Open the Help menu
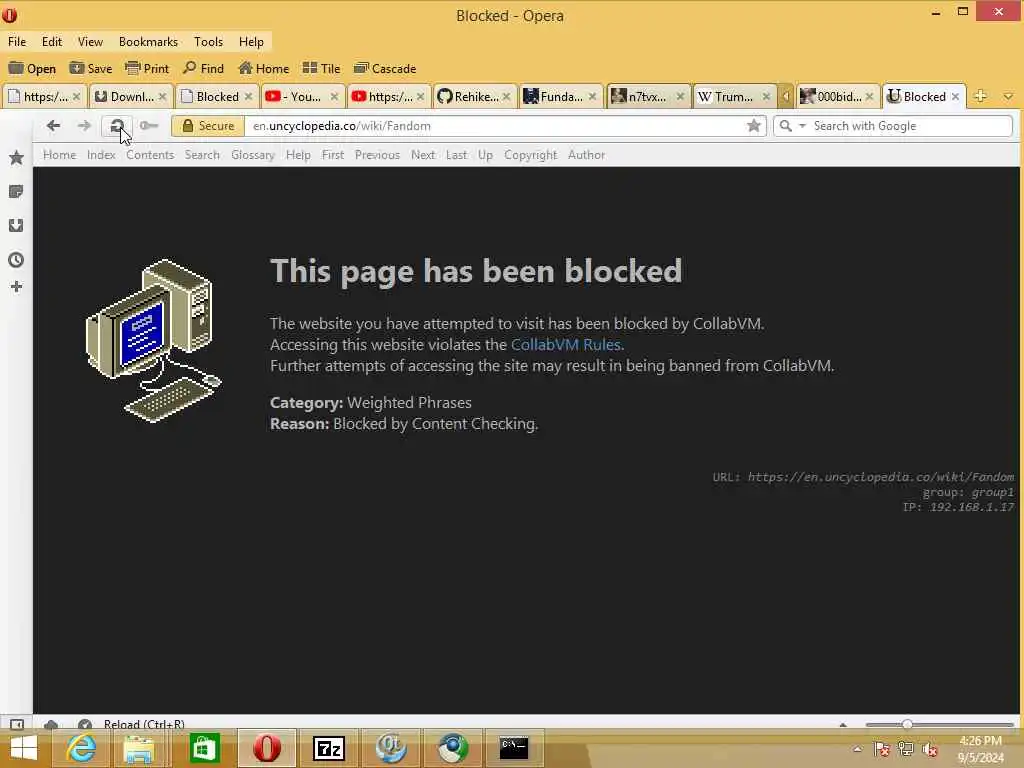Image resolution: width=1024 pixels, height=768 pixels. pyautogui.click(x=251, y=42)
